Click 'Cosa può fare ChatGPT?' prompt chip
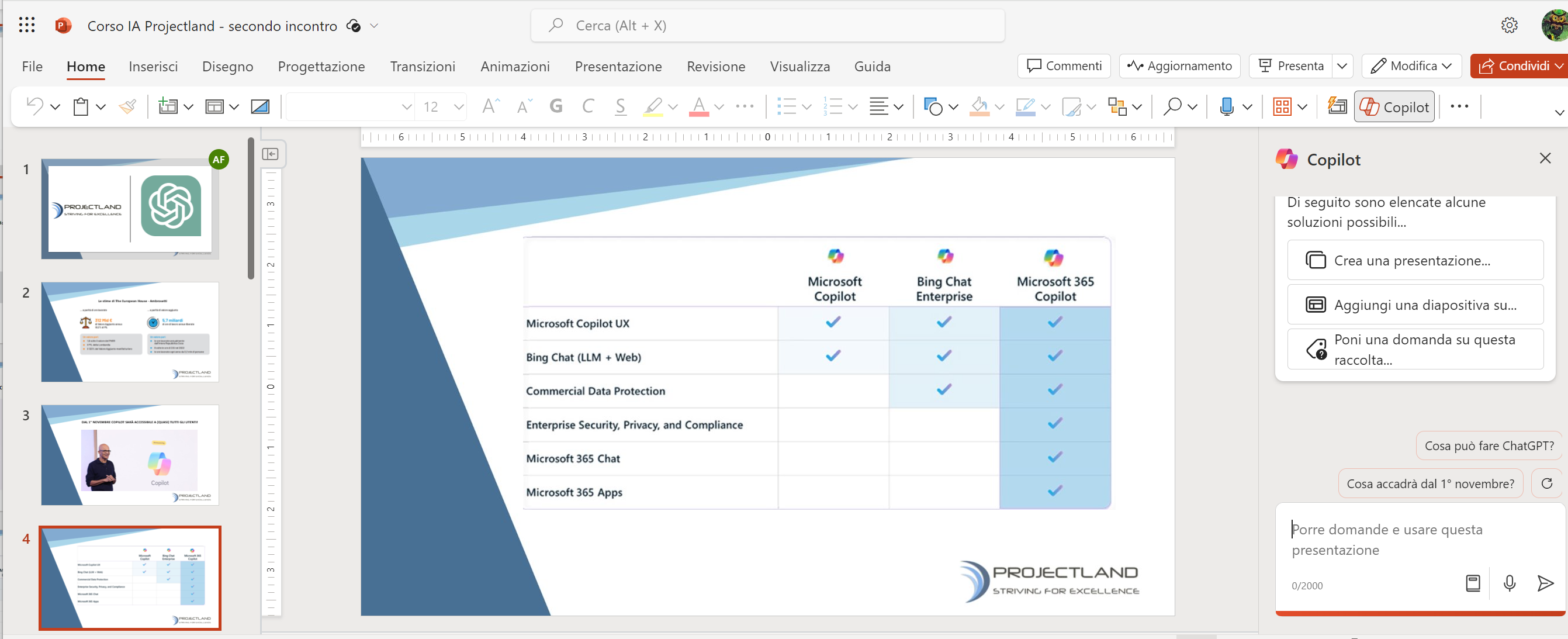 coord(1489,445)
